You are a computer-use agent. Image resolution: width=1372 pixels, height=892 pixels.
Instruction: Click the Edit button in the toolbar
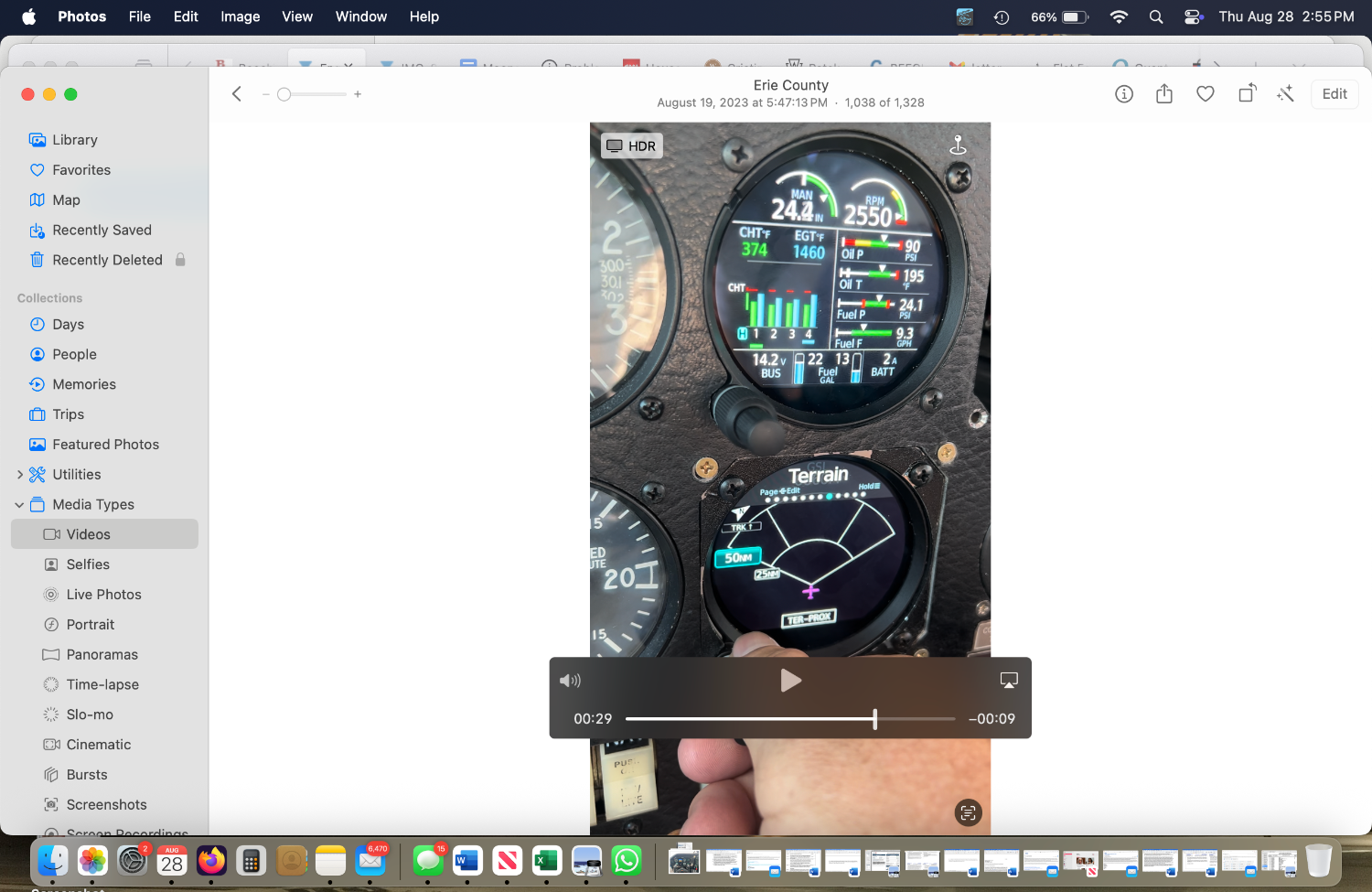(x=1334, y=94)
